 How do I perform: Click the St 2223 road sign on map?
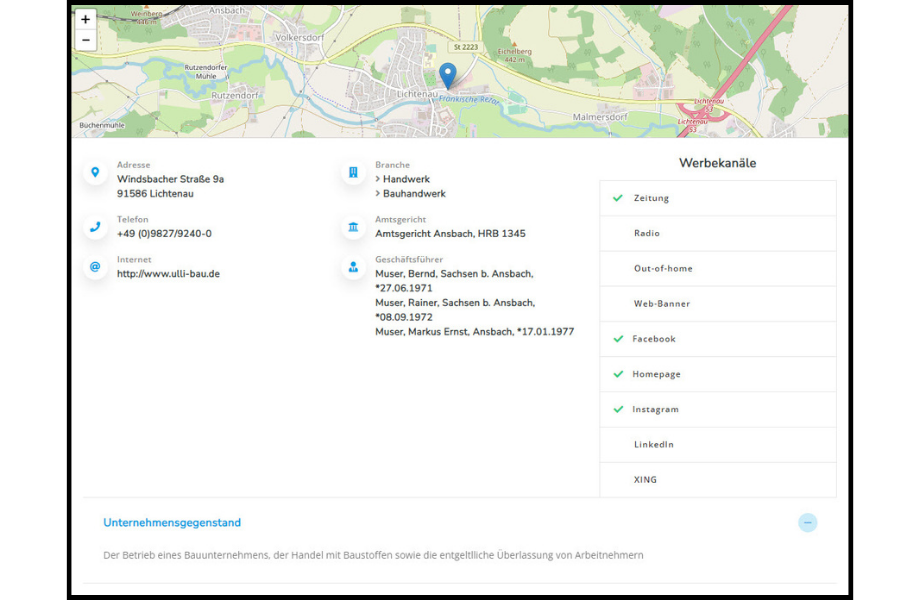(466, 47)
